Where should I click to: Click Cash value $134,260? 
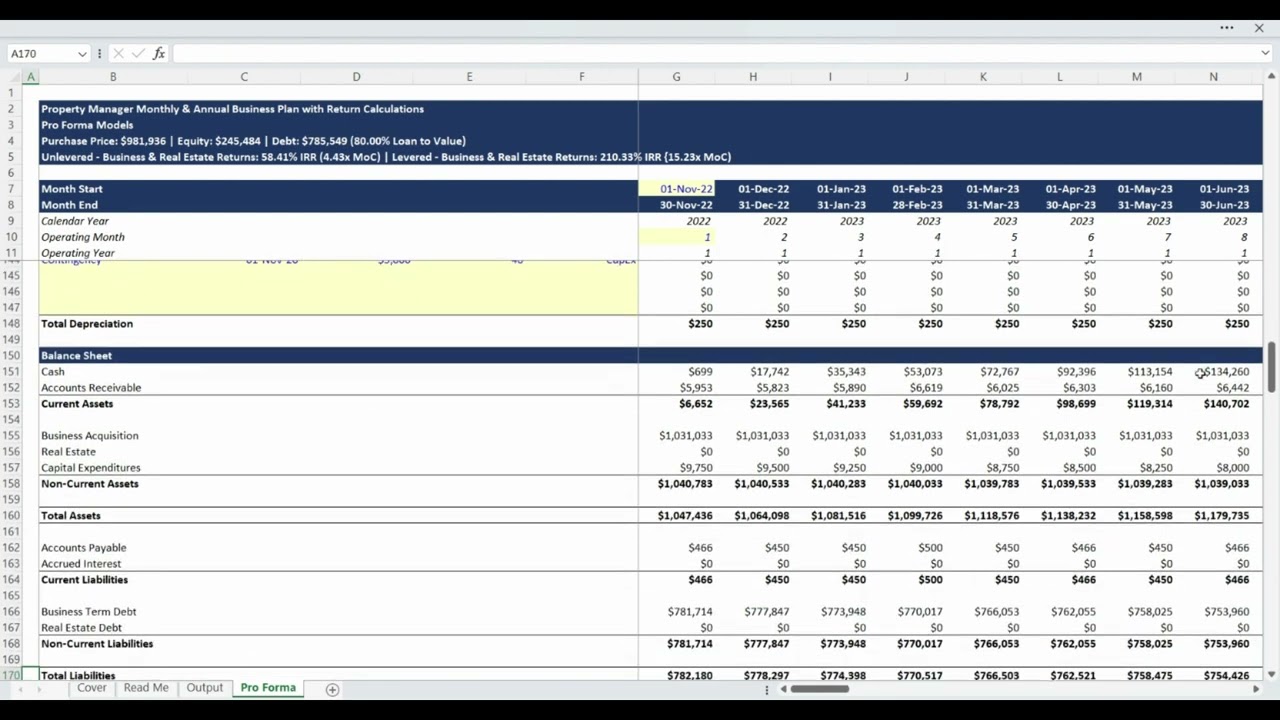point(1227,372)
